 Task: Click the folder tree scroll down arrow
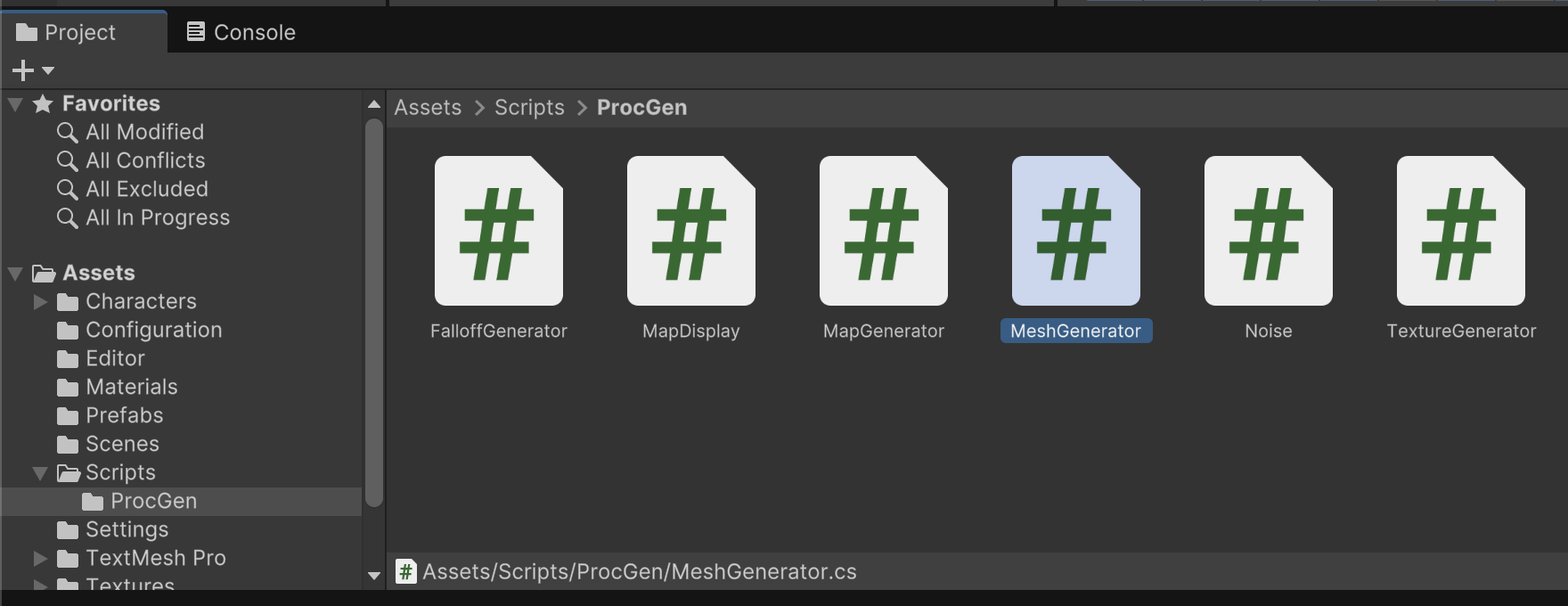point(374,577)
